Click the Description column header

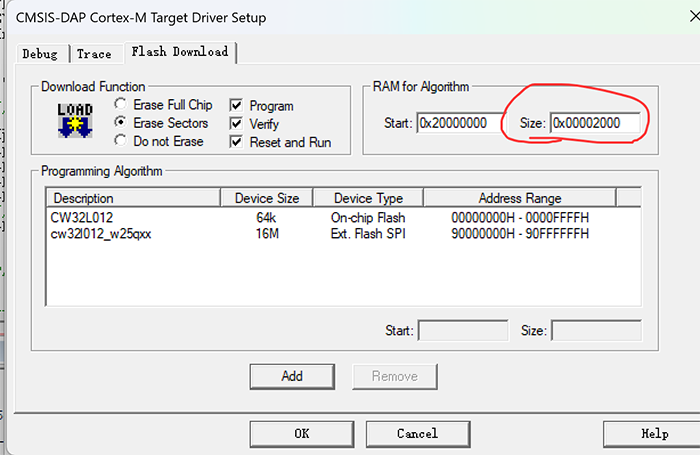point(132,198)
